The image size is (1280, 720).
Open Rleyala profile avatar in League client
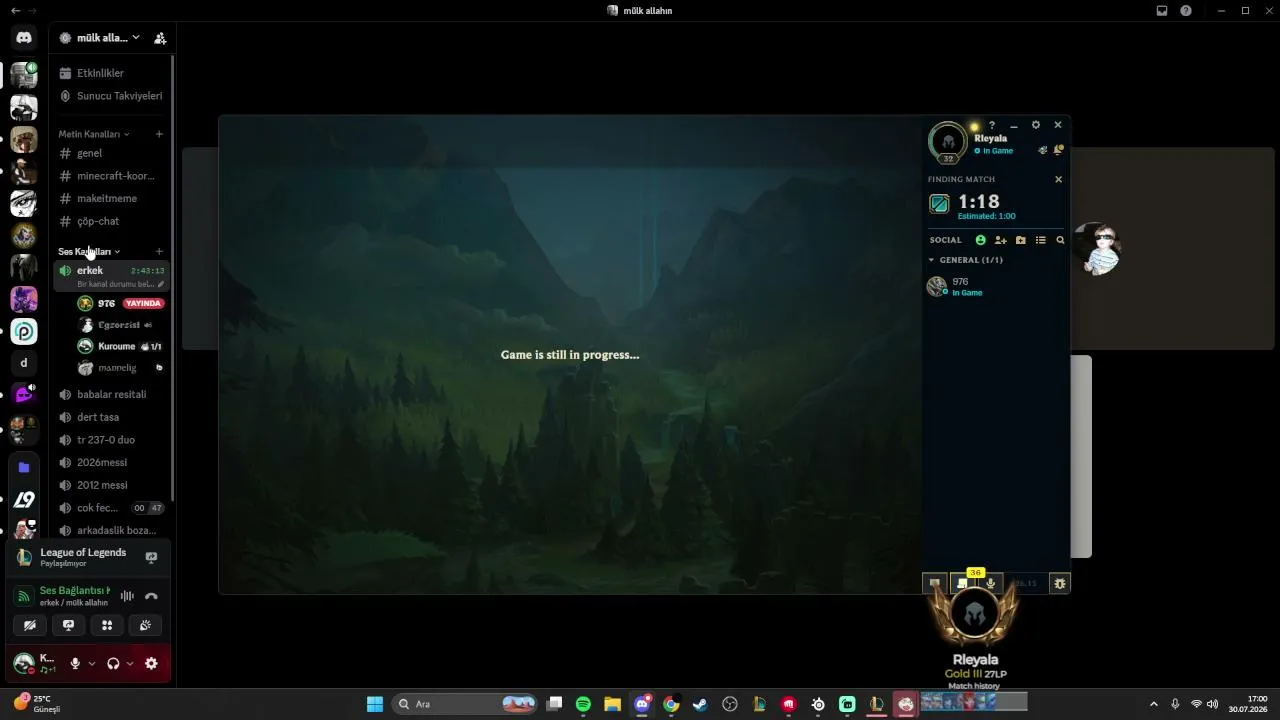coord(948,142)
